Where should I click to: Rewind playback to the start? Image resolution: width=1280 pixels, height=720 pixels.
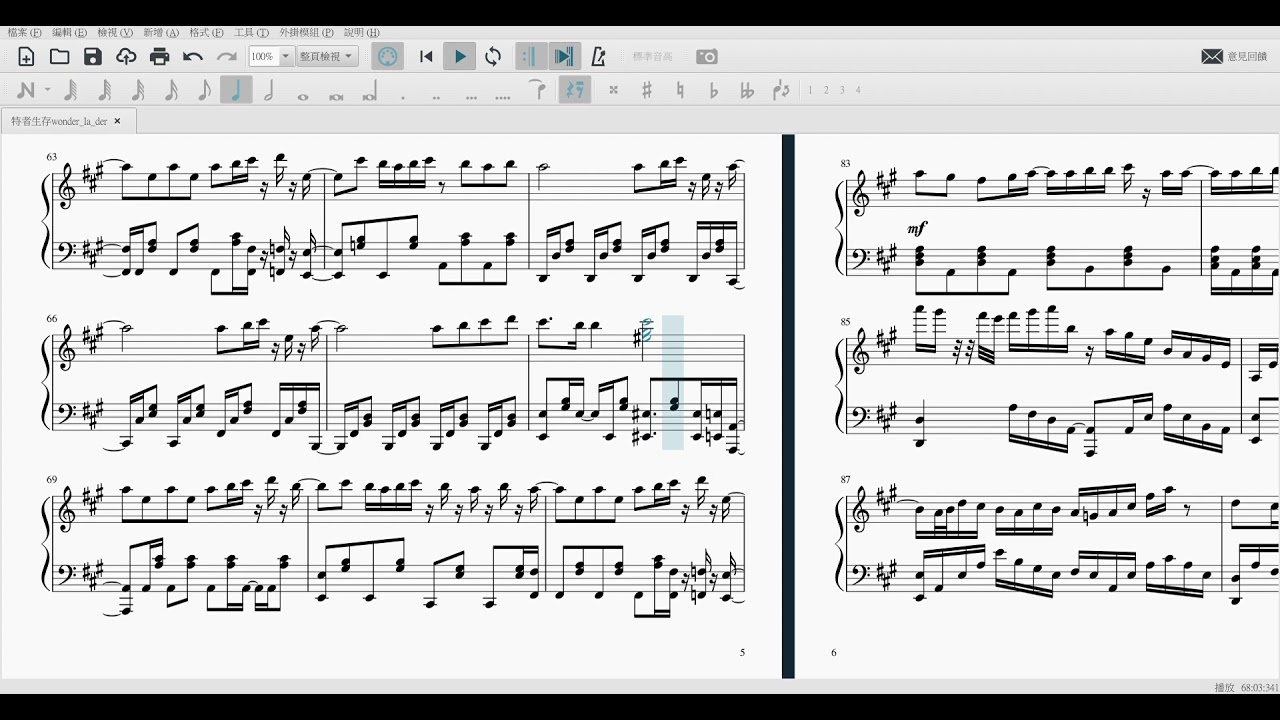426,57
